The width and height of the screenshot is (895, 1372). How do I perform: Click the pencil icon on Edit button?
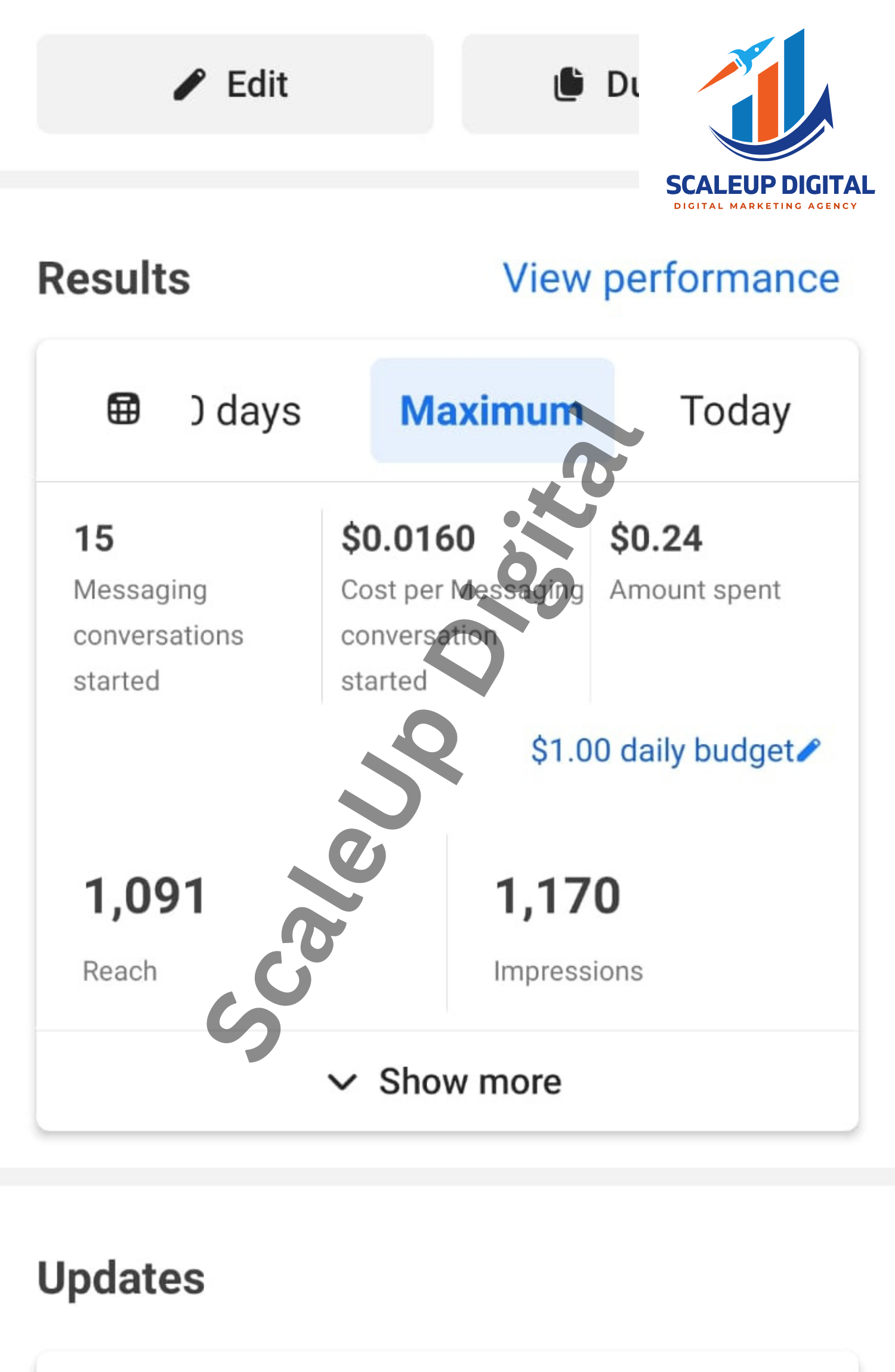[190, 84]
